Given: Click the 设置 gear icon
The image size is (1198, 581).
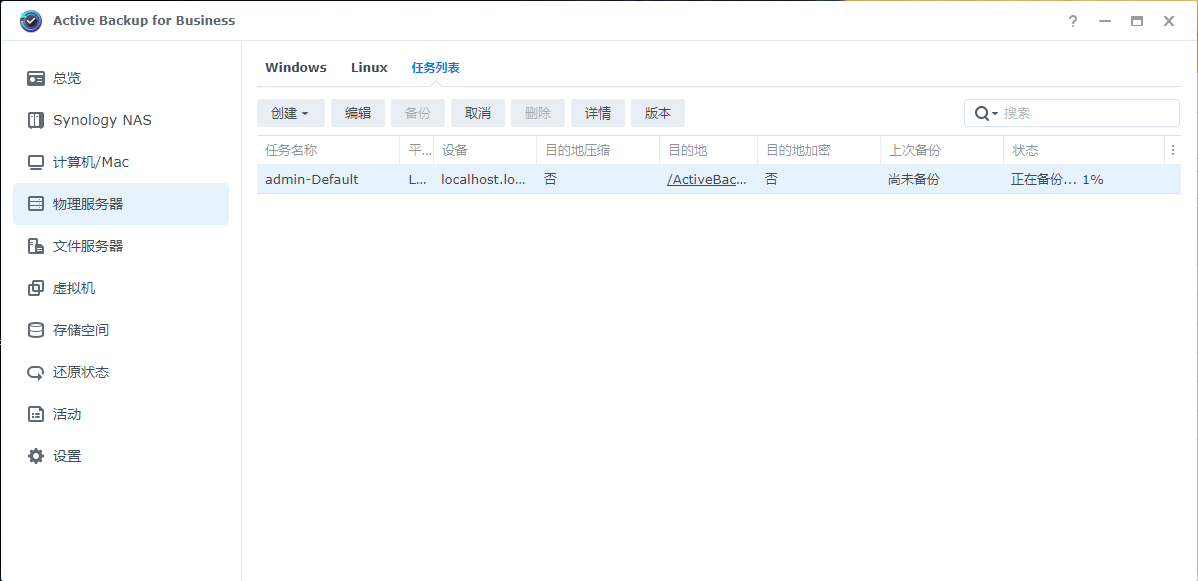Looking at the screenshot, I should click(x=36, y=456).
